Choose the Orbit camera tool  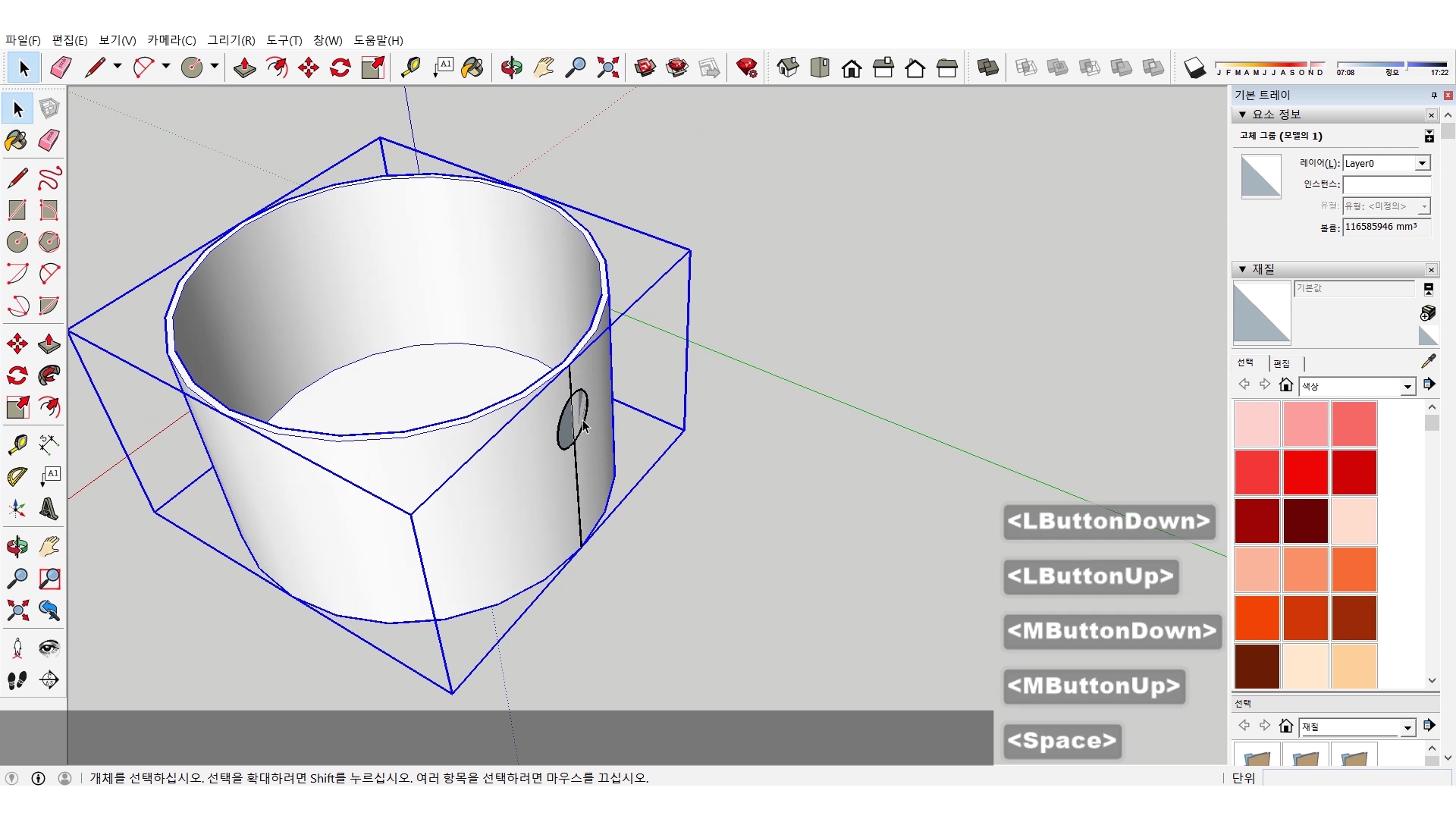click(x=511, y=67)
